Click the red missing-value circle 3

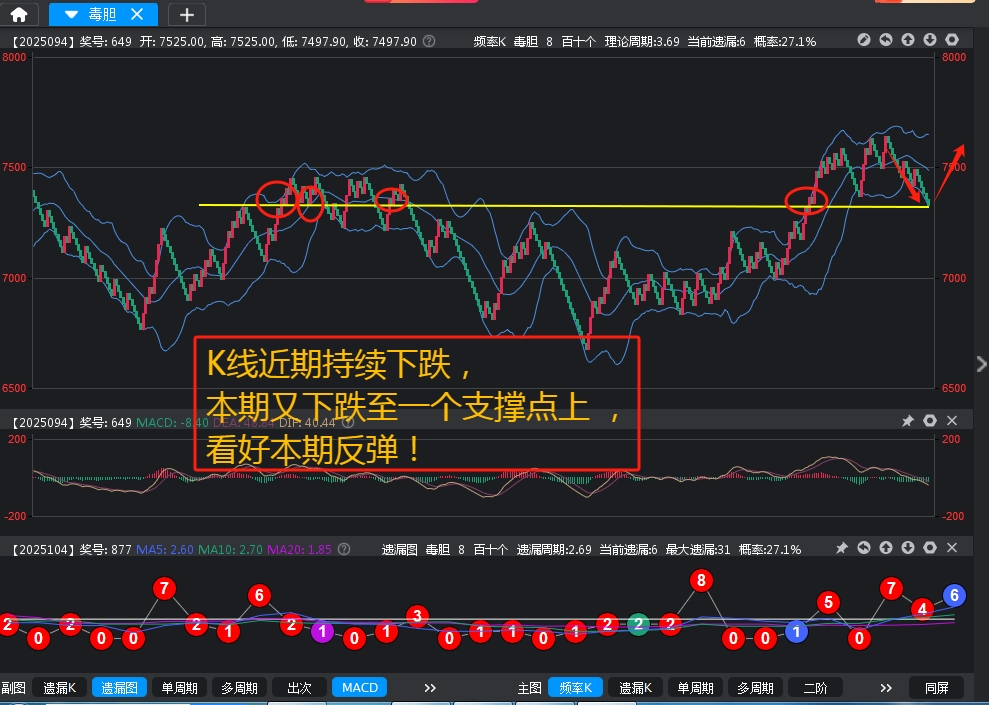[417, 615]
